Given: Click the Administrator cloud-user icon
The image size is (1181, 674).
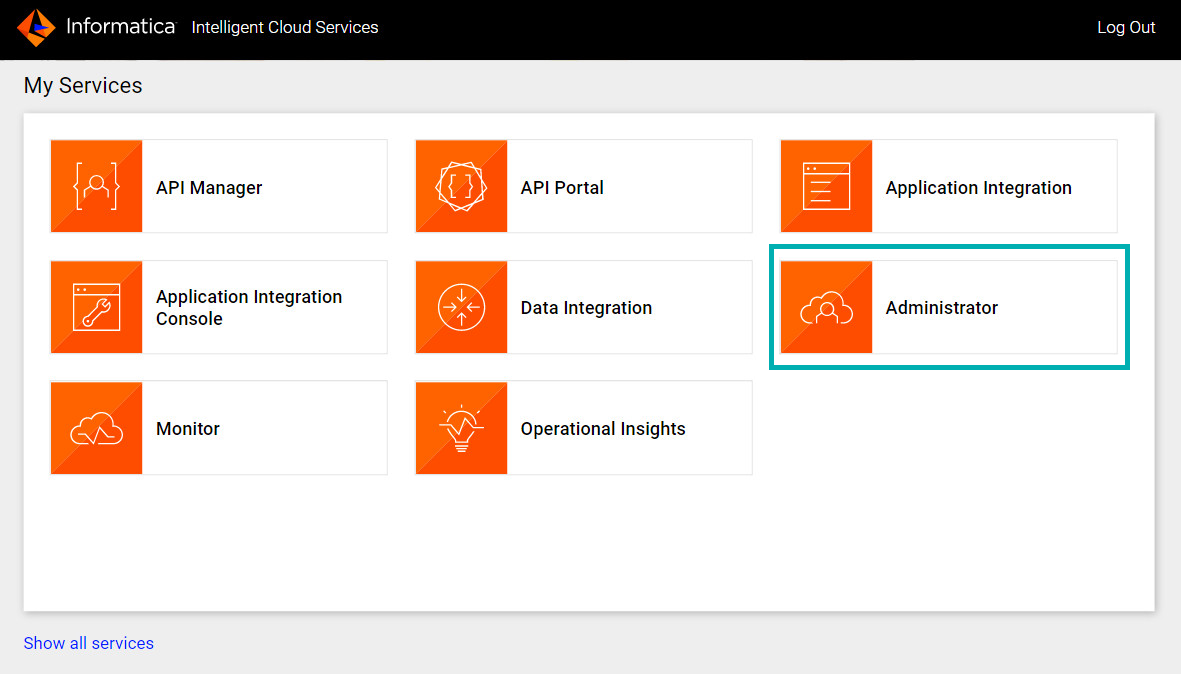Looking at the screenshot, I should coord(826,307).
